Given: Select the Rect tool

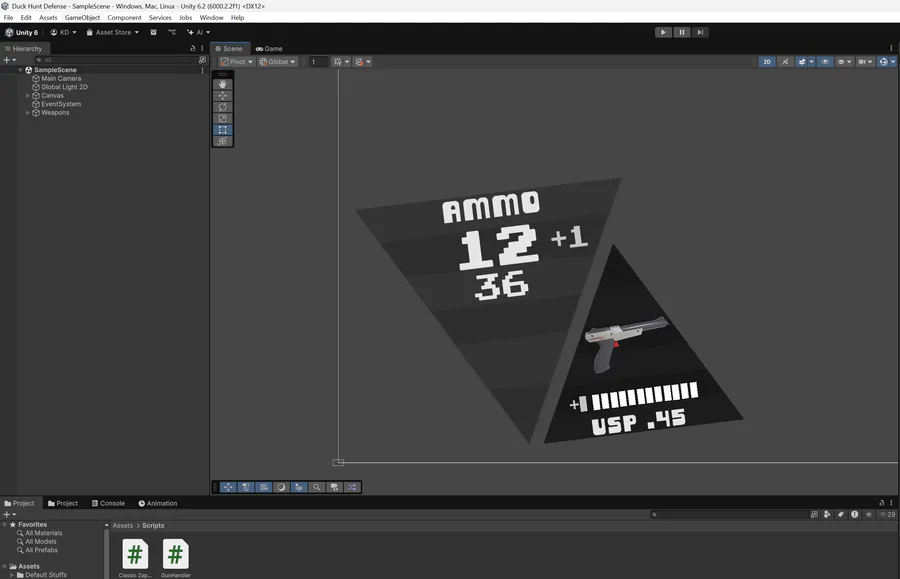Looking at the screenshot, I should pyautogui.click(x=223, y=130).
